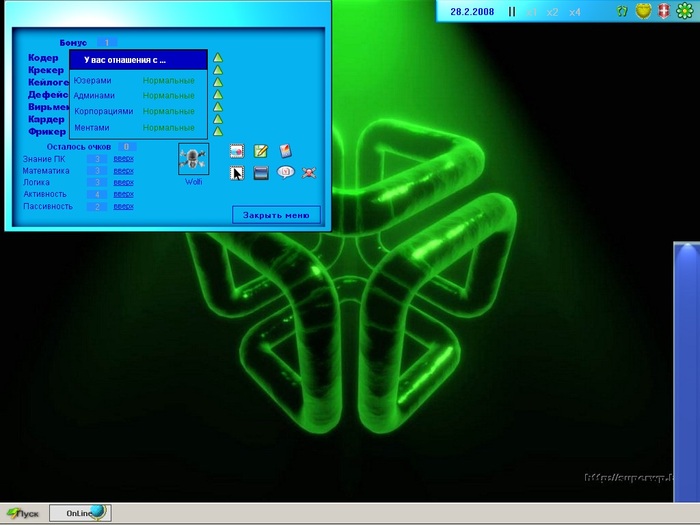Switch game speed to x4
700x525 pixels.
tap(575, 12)
